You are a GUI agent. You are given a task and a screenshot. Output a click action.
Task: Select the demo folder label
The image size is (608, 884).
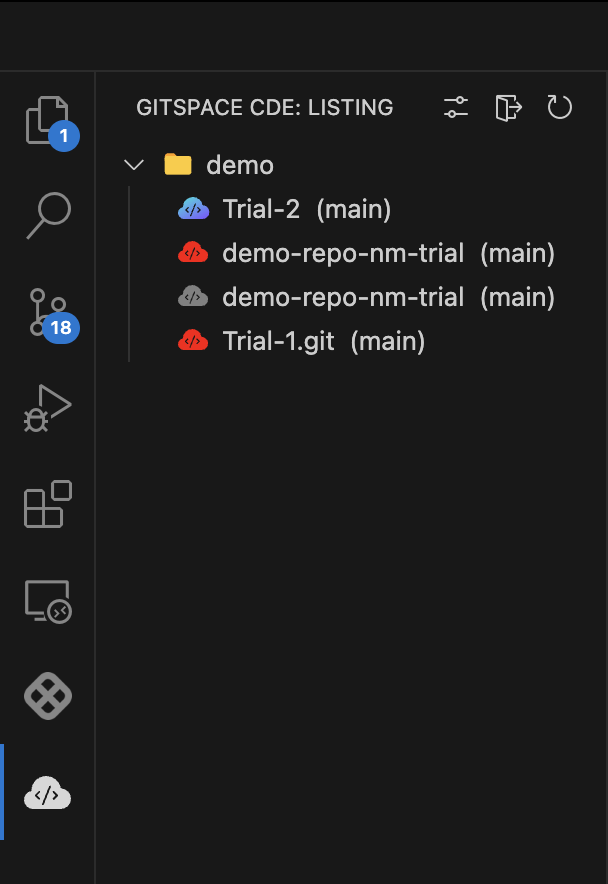point(240,165)
